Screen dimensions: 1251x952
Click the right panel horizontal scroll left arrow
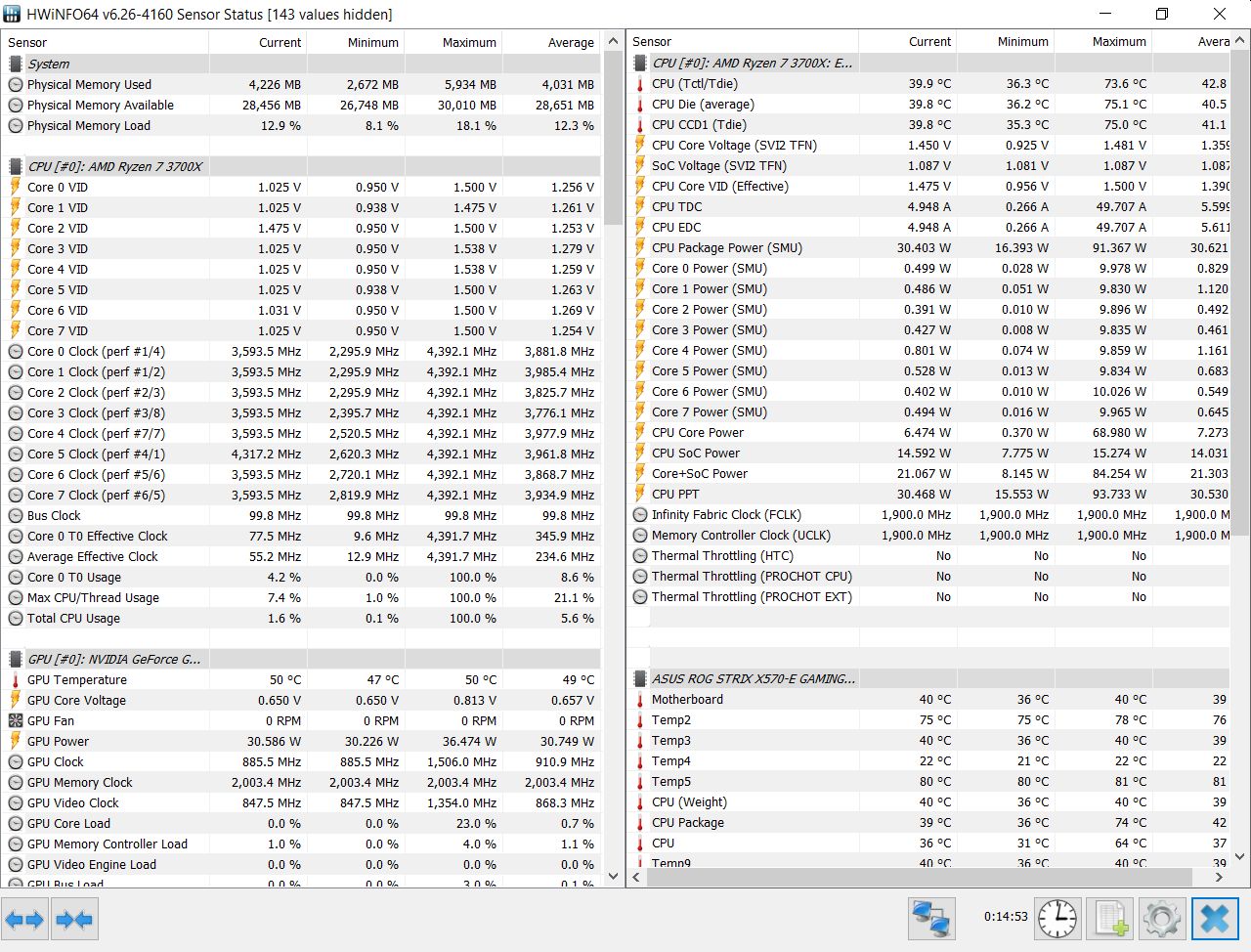[636, 877]
